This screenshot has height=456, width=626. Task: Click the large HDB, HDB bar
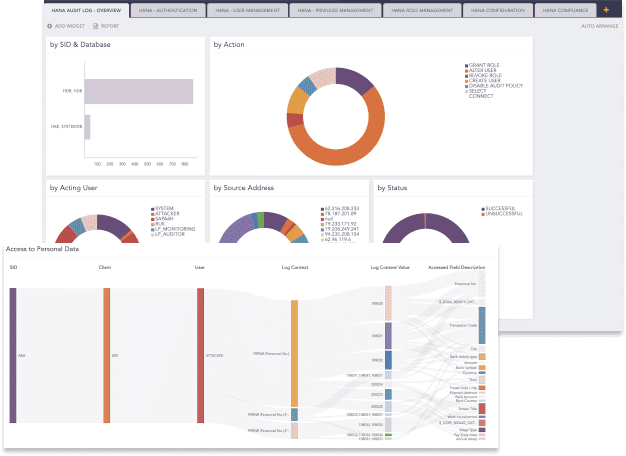click(x=139, y=91)
